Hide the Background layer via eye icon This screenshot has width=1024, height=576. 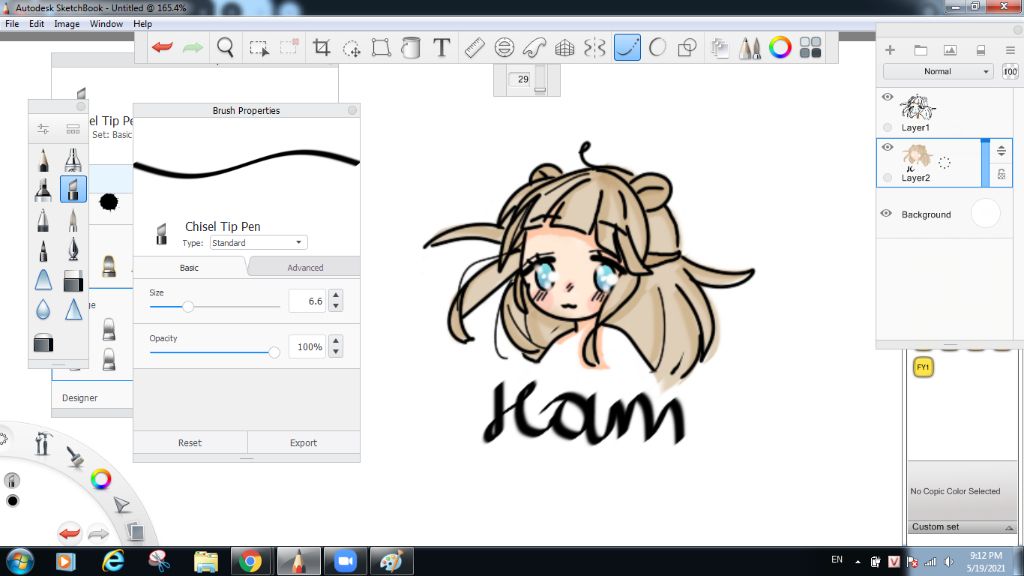[x=886, y=214]
